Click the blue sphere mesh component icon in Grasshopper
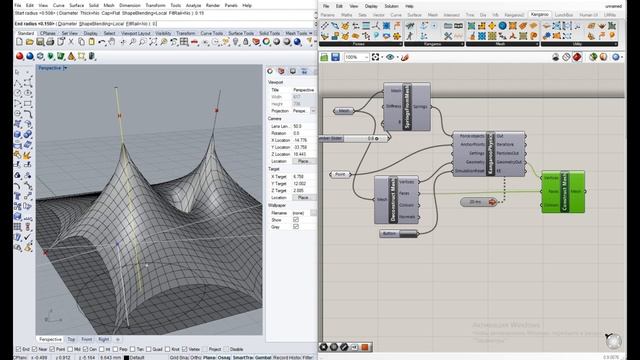Image resolution: width=640 pixels, height=360 pixels. [502, 26]
